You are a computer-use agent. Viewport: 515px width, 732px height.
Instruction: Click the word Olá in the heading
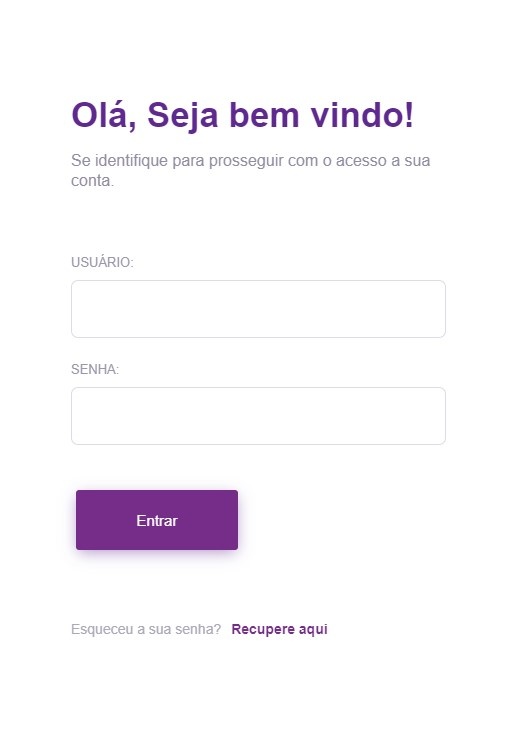103,115
